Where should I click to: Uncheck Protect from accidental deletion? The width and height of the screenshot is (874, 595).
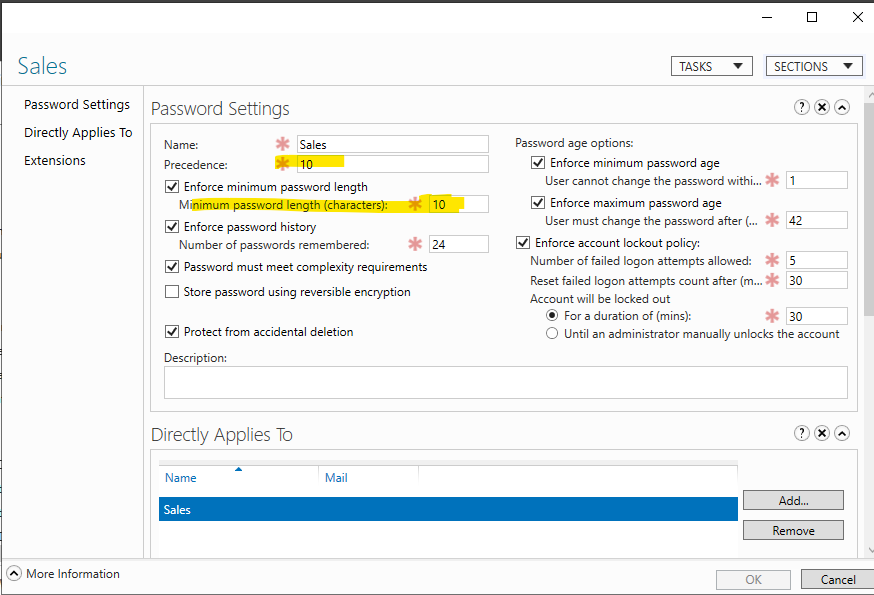click(x=171, y=332)
